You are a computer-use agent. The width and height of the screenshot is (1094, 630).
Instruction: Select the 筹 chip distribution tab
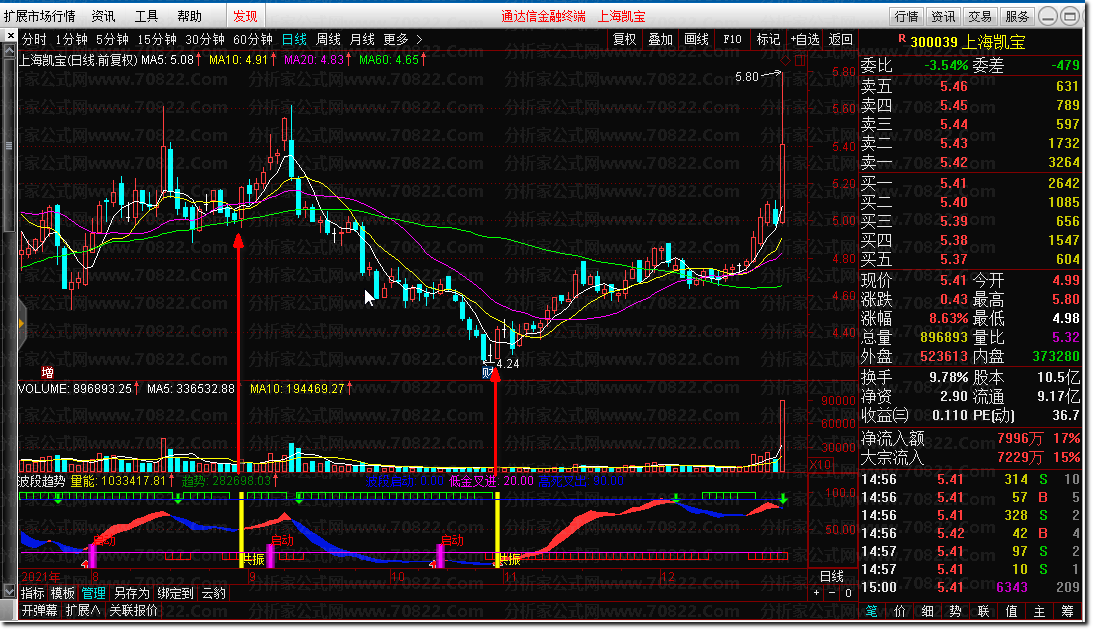(1067, 611)
